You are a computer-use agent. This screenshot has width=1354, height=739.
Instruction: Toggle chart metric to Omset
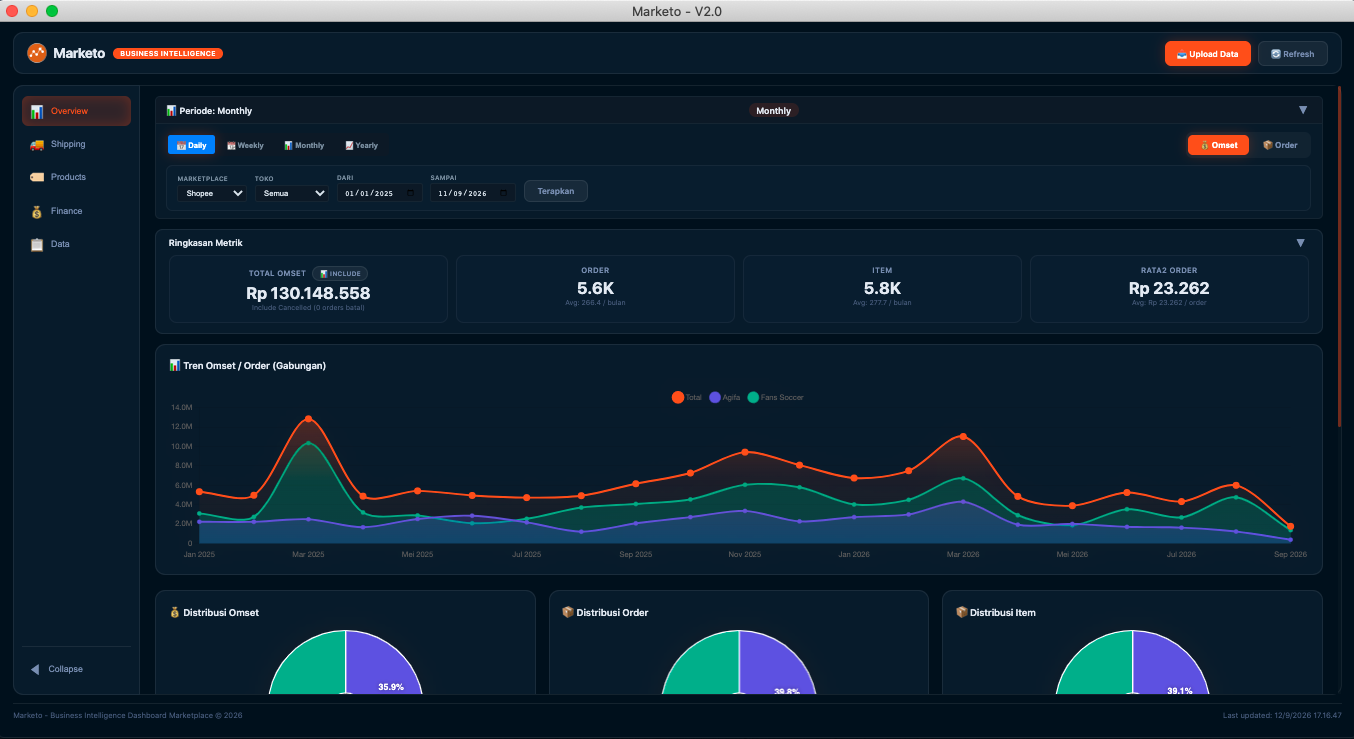coord(1218,145)
